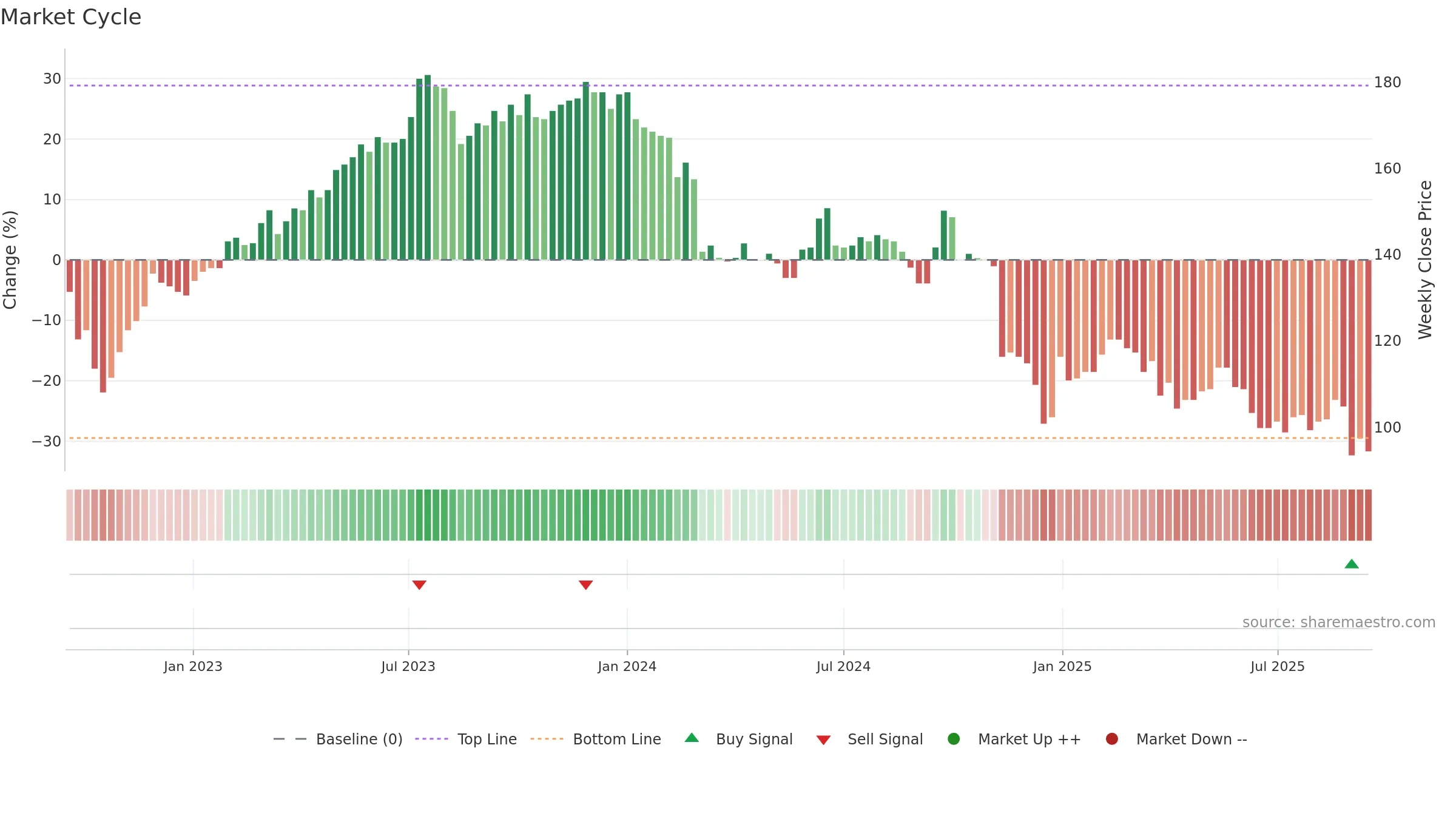Viewport: 1456px width, 819px height.
Task: Click the Weekly Close Price axis title
Action: 1425,260
